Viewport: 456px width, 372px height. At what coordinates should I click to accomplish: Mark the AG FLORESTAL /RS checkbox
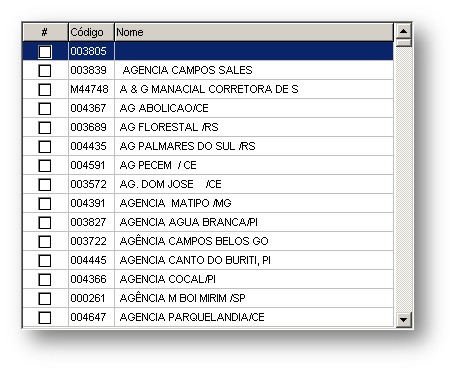(45, 128)
